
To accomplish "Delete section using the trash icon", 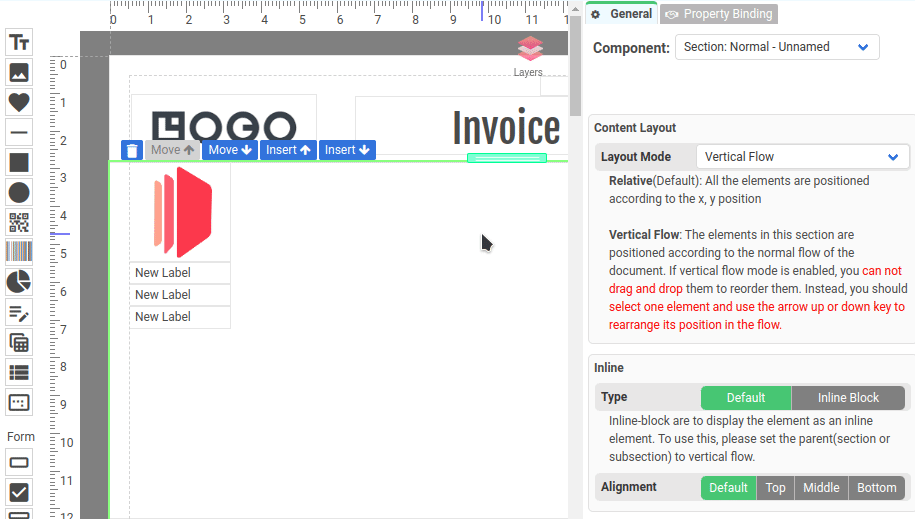I will (132, 150).
